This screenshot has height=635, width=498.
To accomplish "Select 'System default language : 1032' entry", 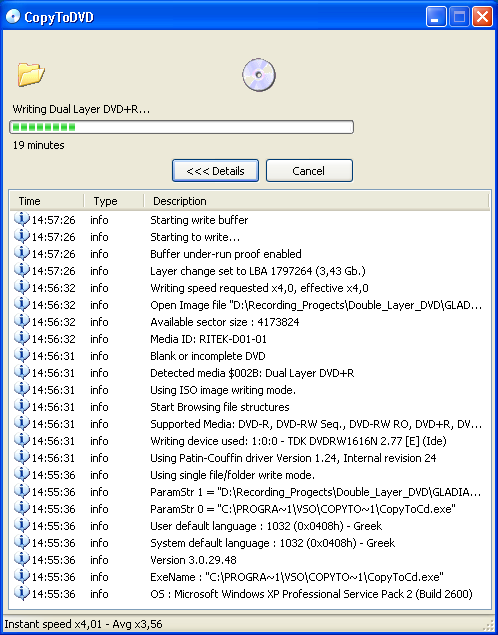I will 272,543.
